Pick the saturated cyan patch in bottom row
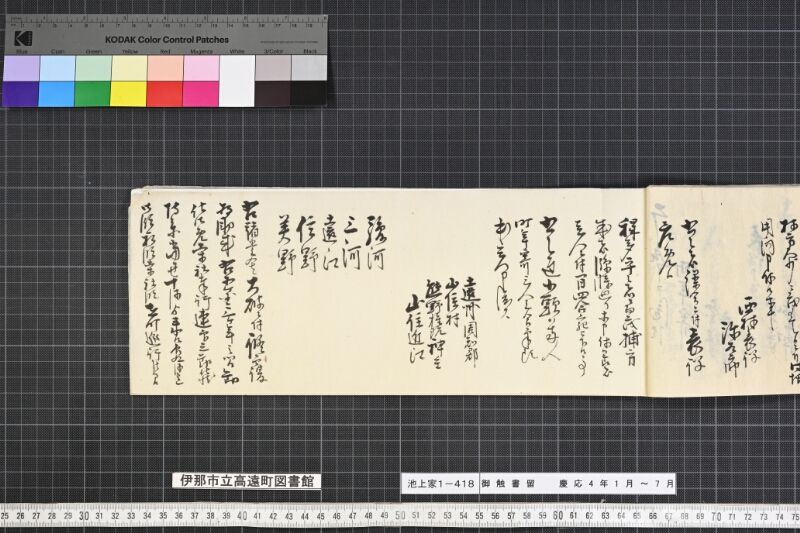The height and width of the screenshot is (533, 800). coord(57,94)
